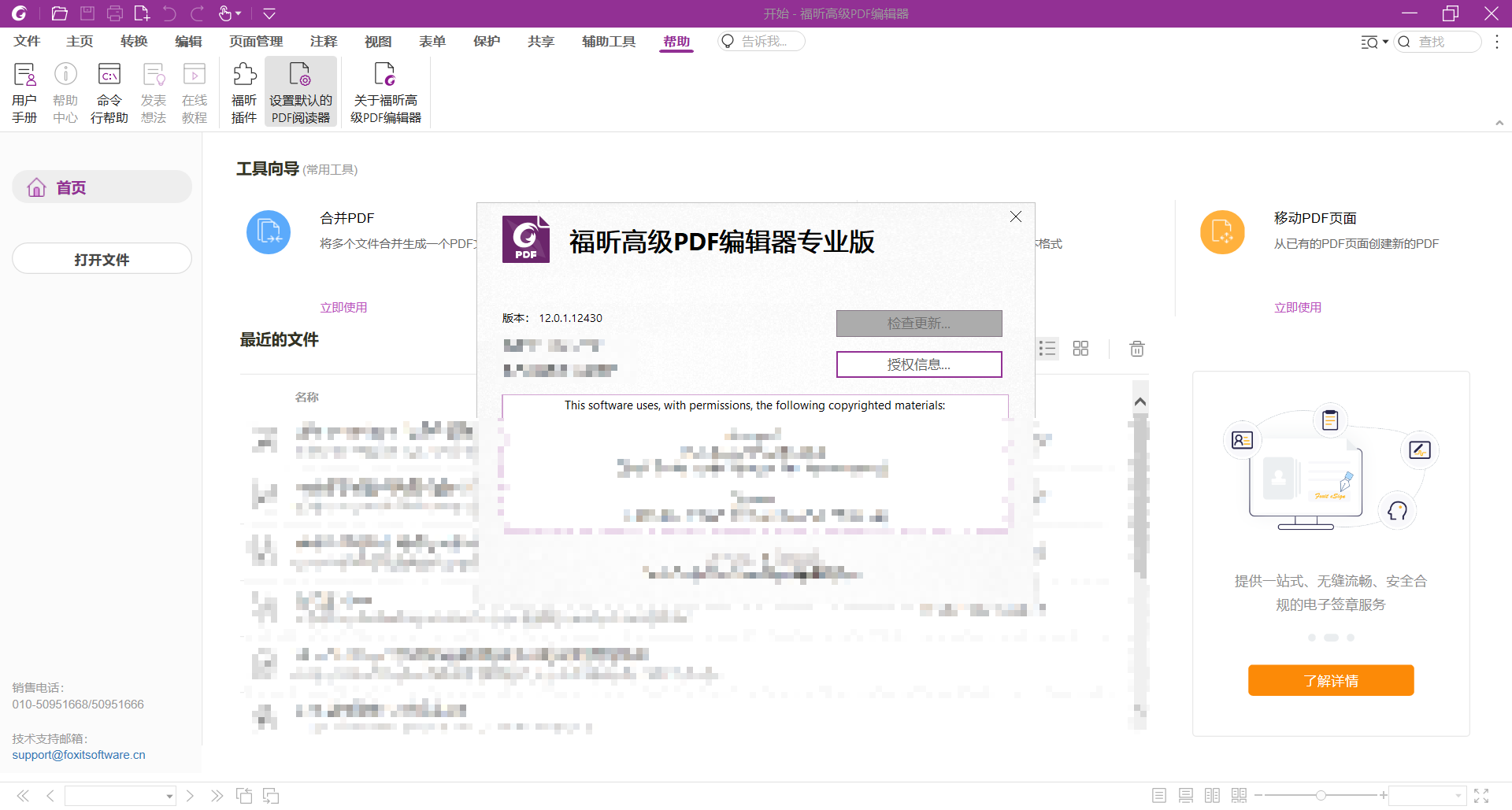The height and width of the screenshot is (810, 1512).
Task: Go to previous page using status bar arrow
Action: tap(50, 796)
